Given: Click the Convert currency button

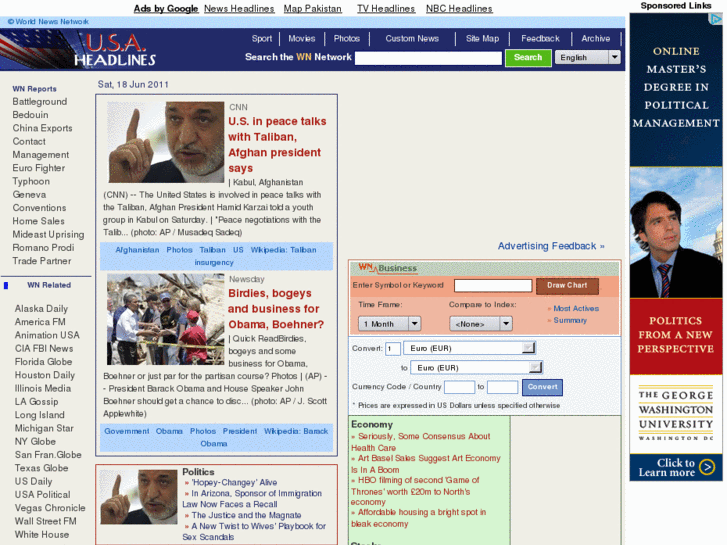Looking at the screenshot, I should (542, 387).
